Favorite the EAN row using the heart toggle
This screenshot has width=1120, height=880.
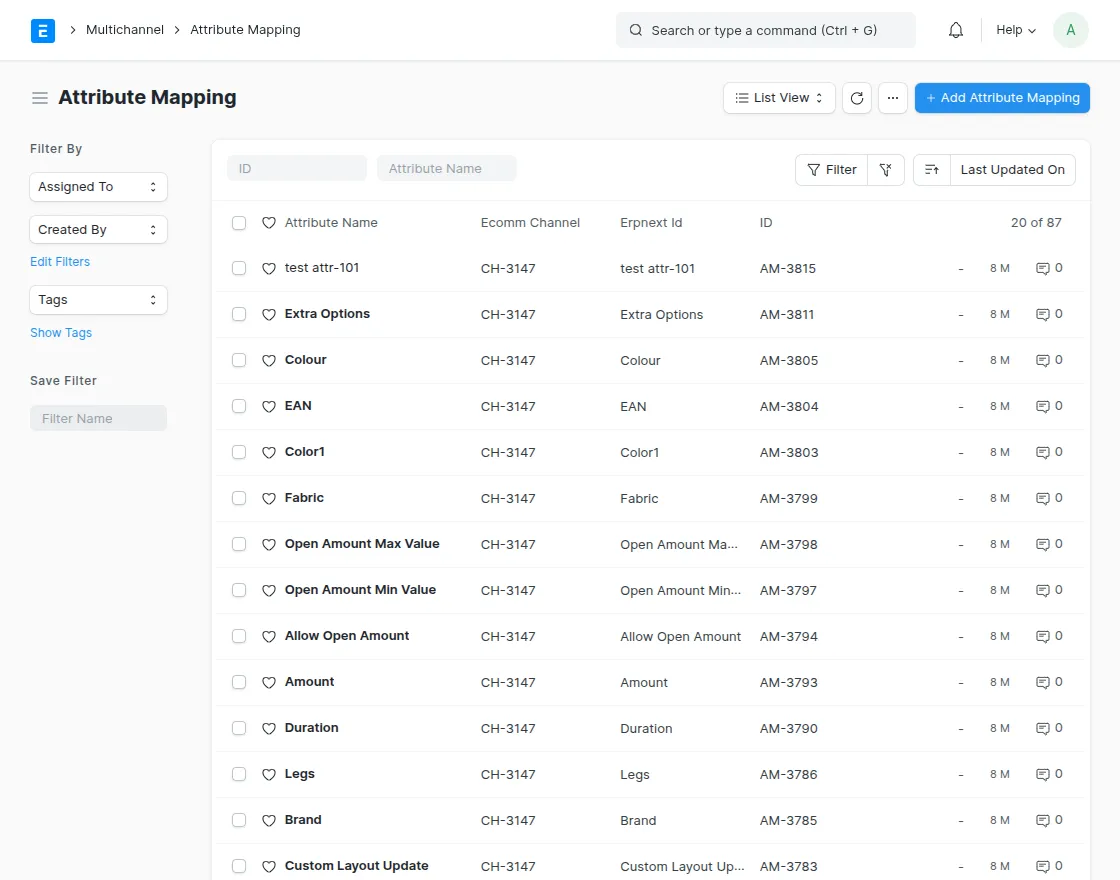pyautogui.click(x=268, y=406)
